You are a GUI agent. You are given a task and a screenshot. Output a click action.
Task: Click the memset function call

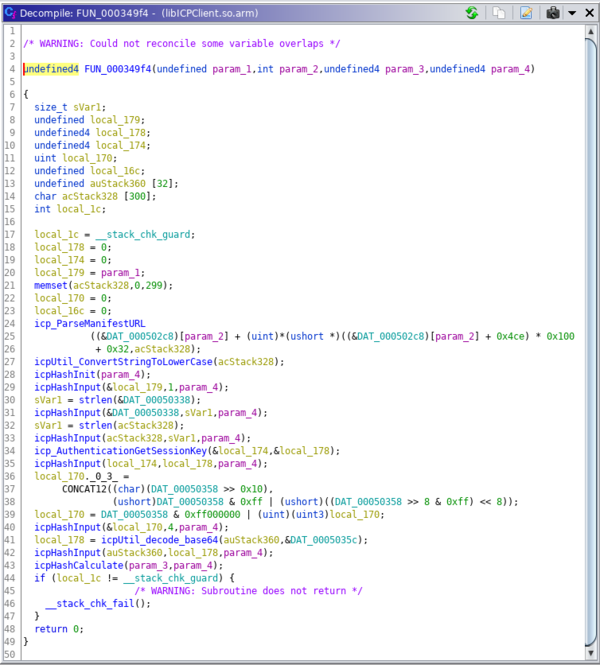tap(50, 285)
